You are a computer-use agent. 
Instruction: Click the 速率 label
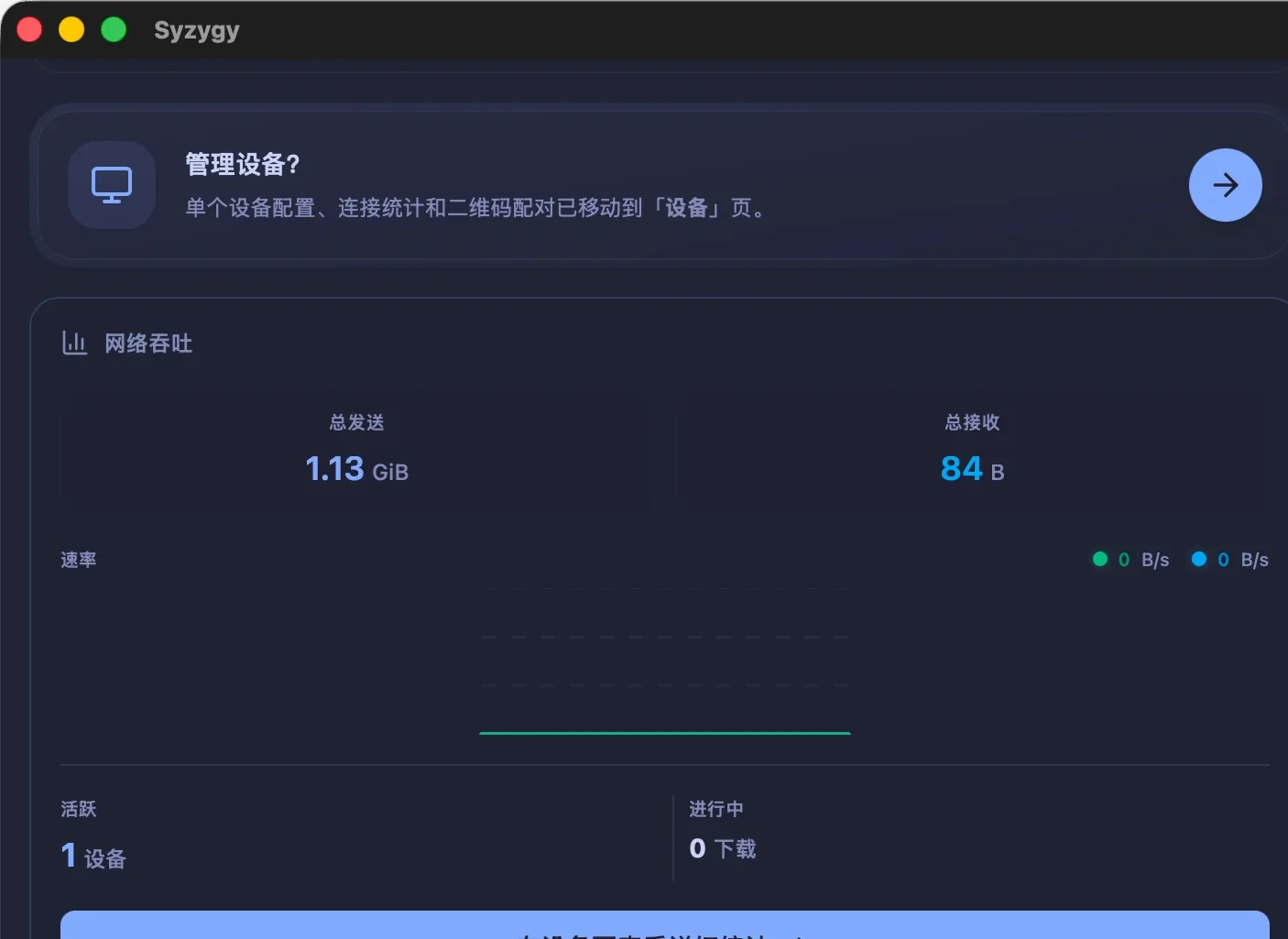79,560
